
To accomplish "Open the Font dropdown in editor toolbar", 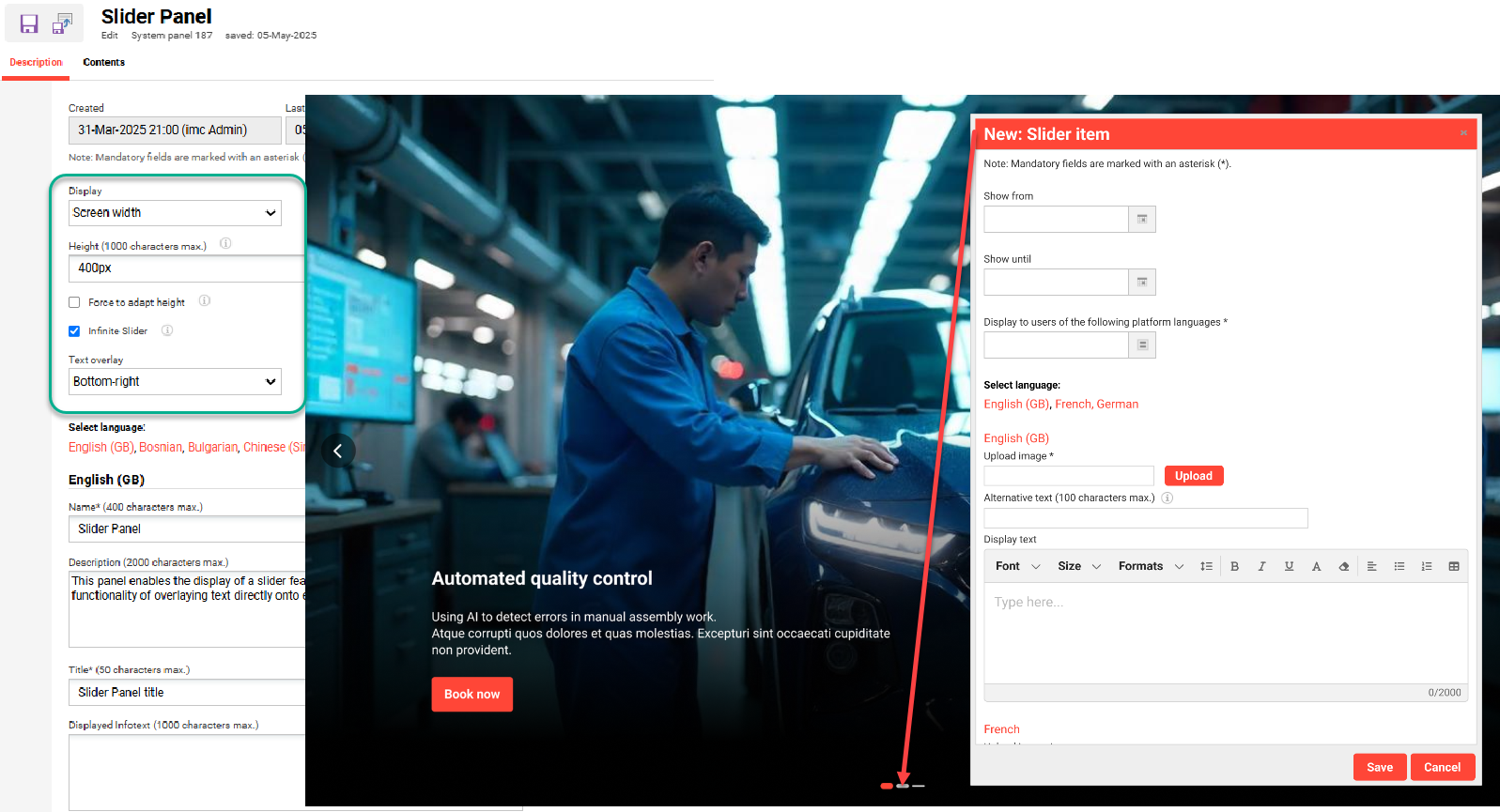I will click(x=1017, y=566).
